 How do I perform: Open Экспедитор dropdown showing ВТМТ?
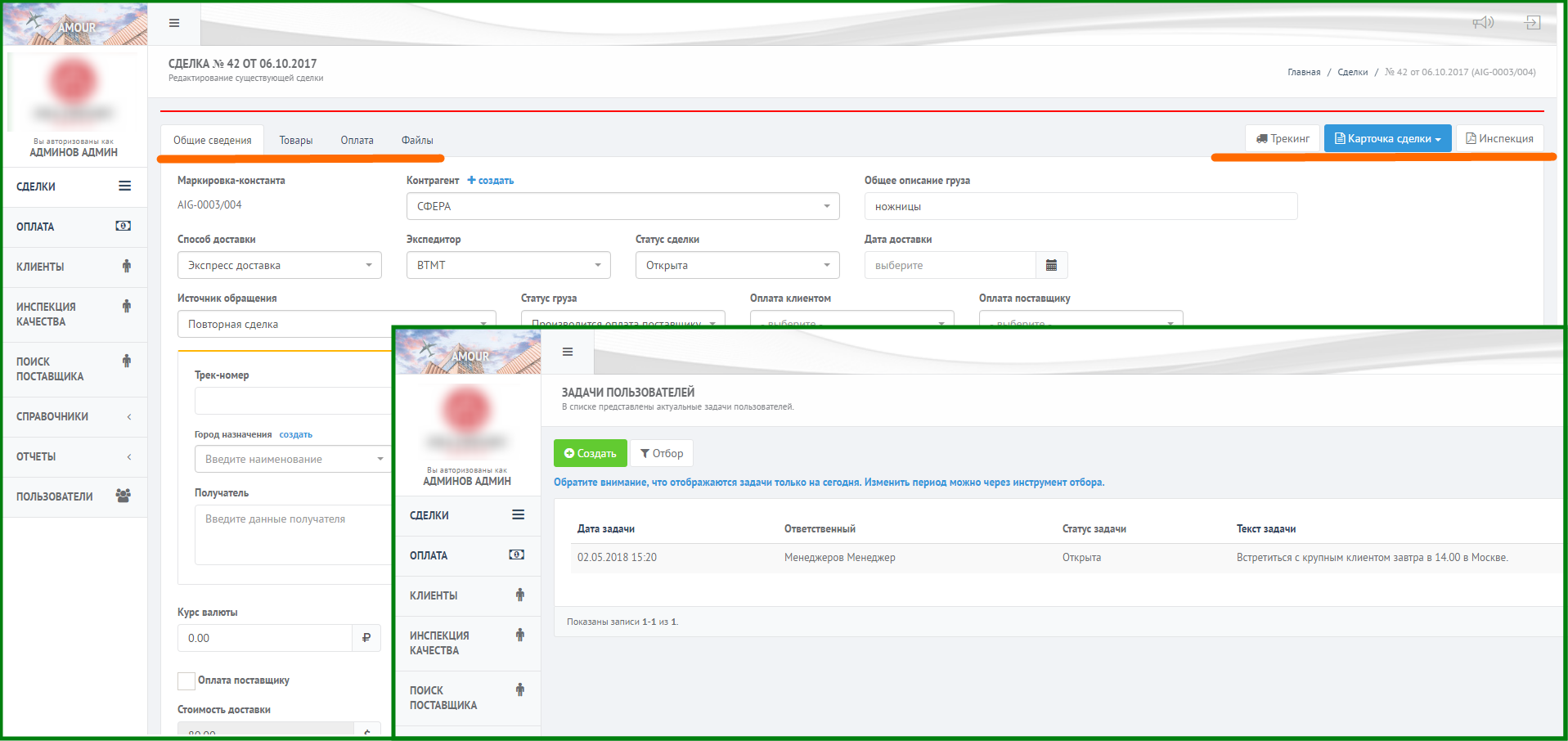click(509, 265)
